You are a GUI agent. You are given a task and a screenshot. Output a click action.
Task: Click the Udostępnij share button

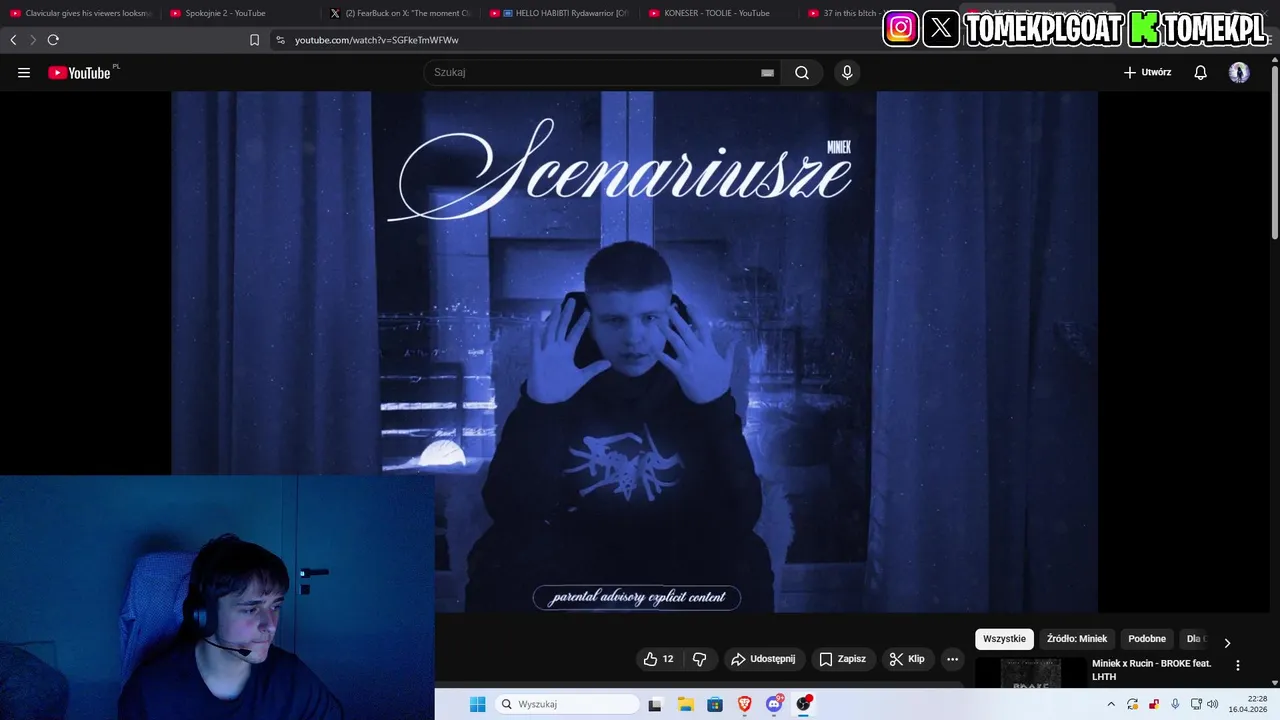click(x=763, y=659)
